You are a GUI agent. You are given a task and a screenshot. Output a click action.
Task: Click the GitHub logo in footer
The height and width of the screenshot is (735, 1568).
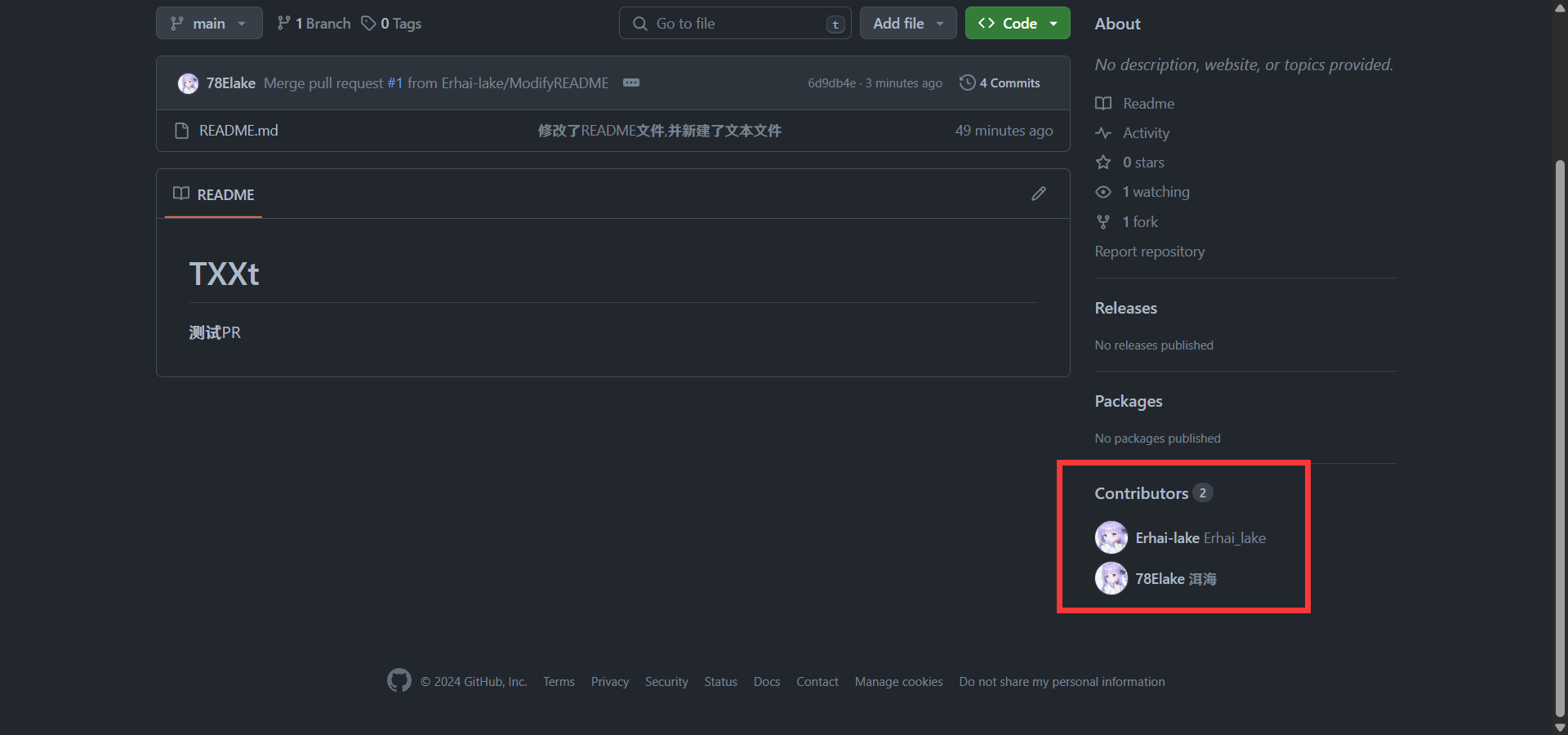[399, 680]
